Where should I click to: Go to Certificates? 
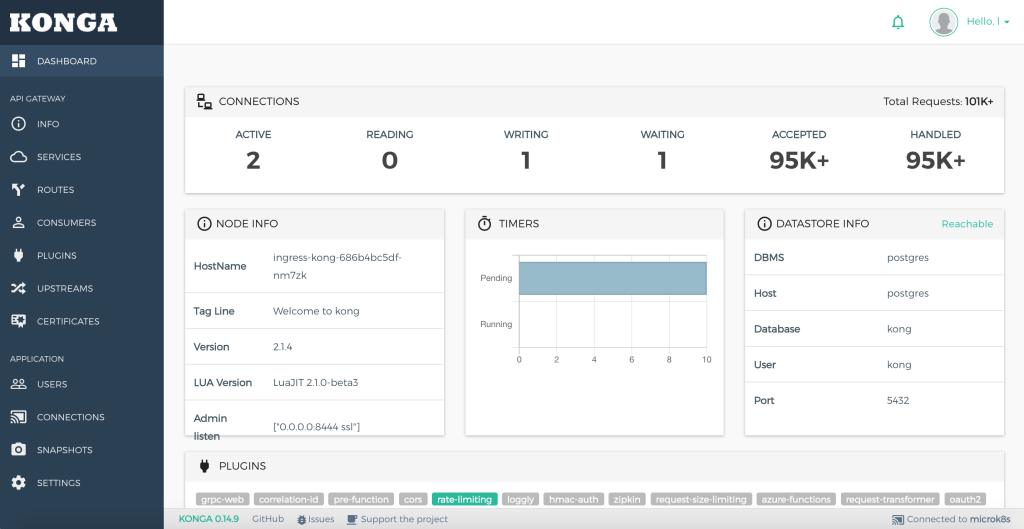82,321
